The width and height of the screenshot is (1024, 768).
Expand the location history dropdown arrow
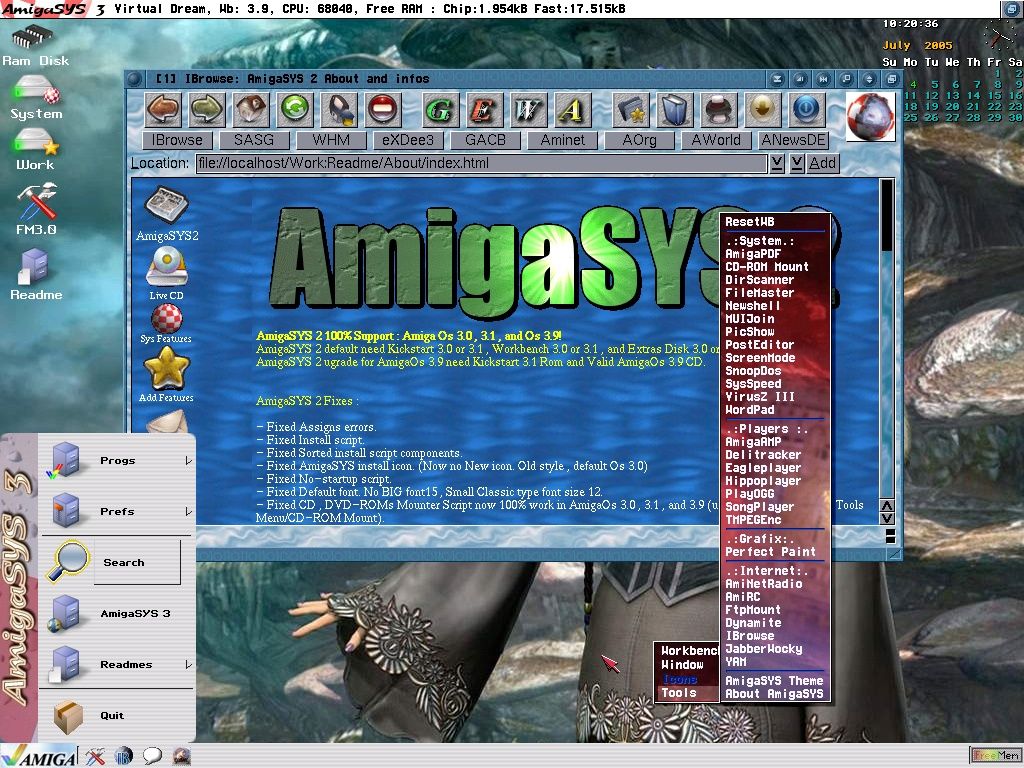pos(777,163)
